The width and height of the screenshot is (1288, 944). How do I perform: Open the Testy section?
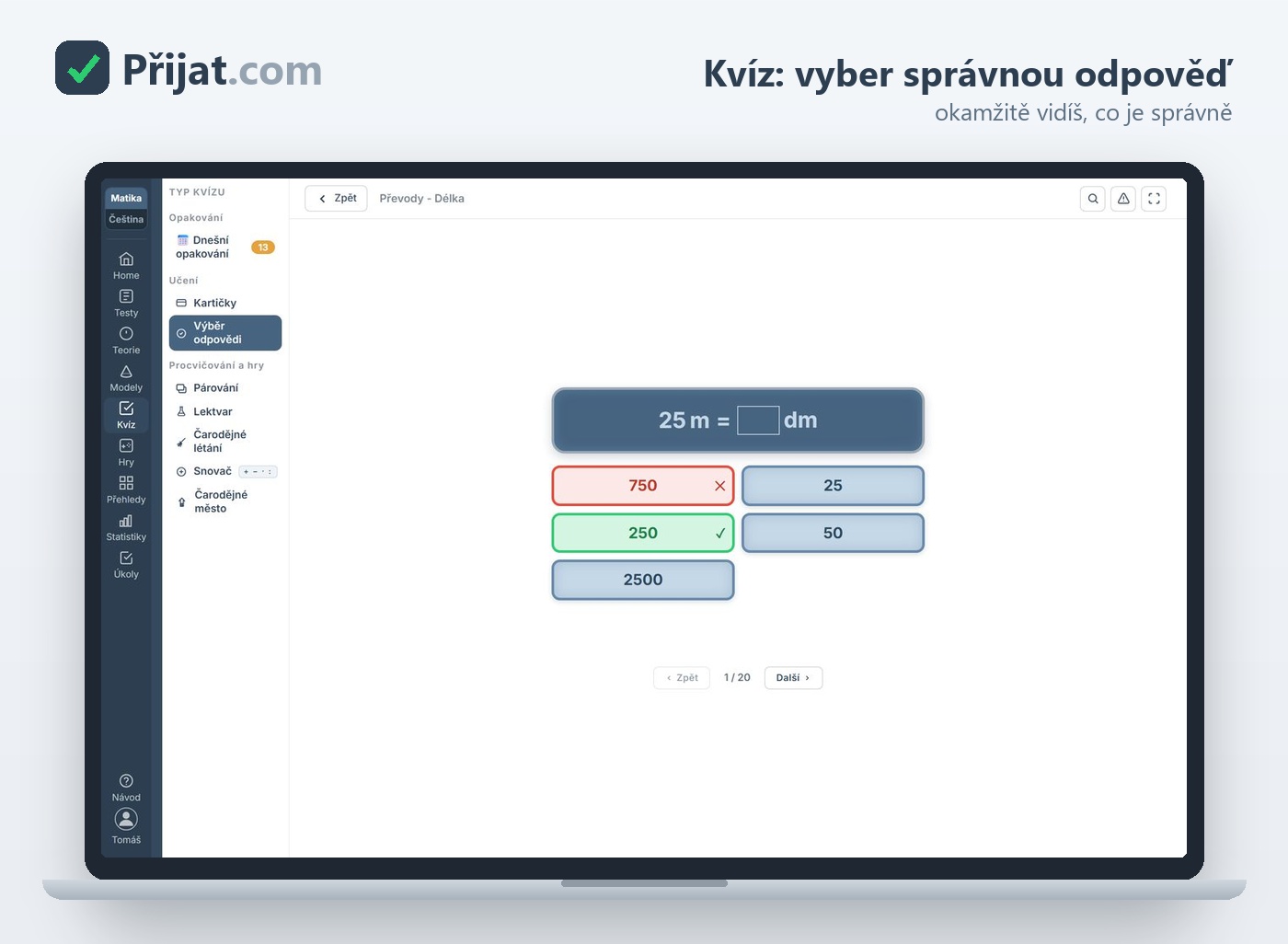126,303
